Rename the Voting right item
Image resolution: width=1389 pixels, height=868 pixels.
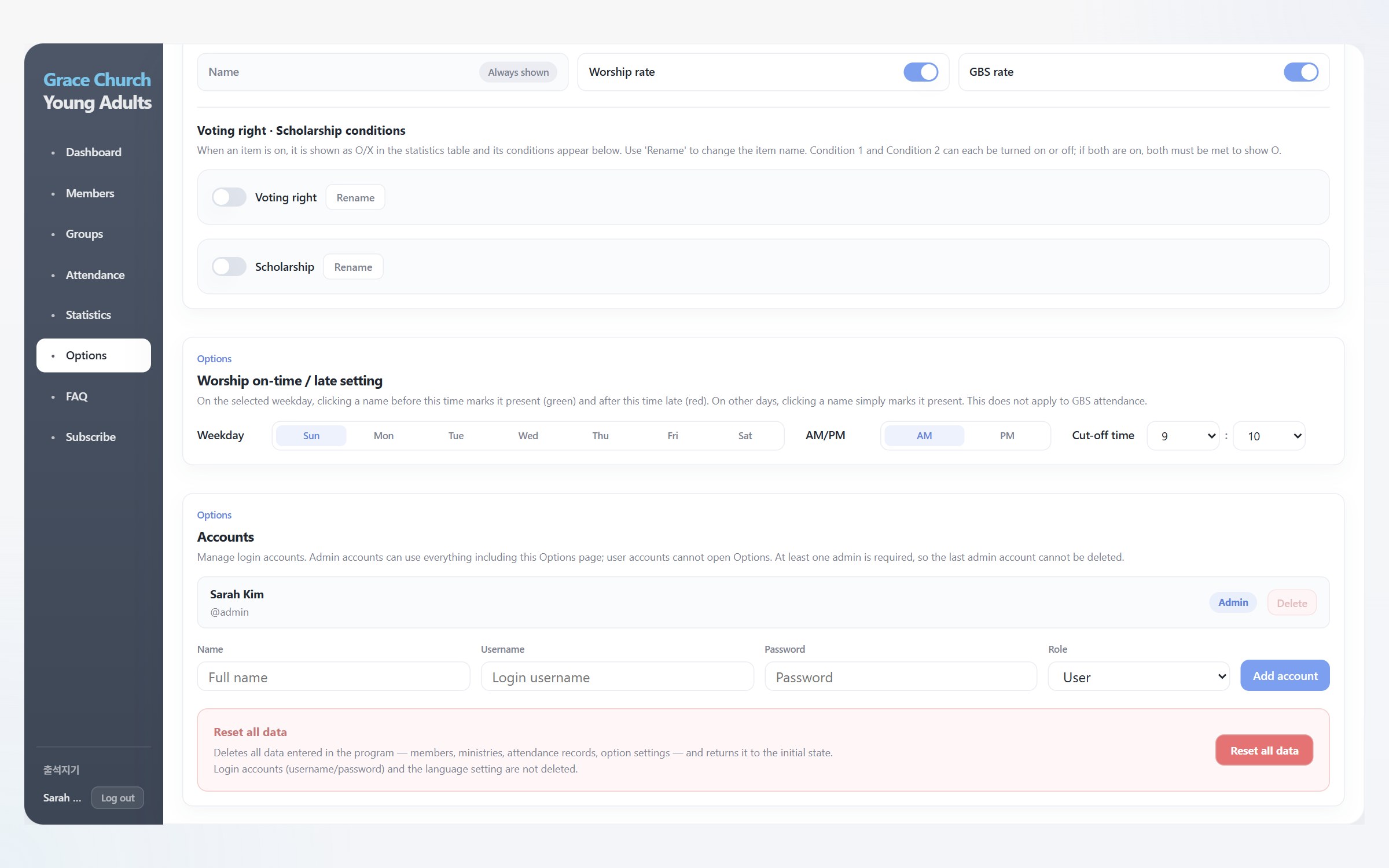(355, 197)
